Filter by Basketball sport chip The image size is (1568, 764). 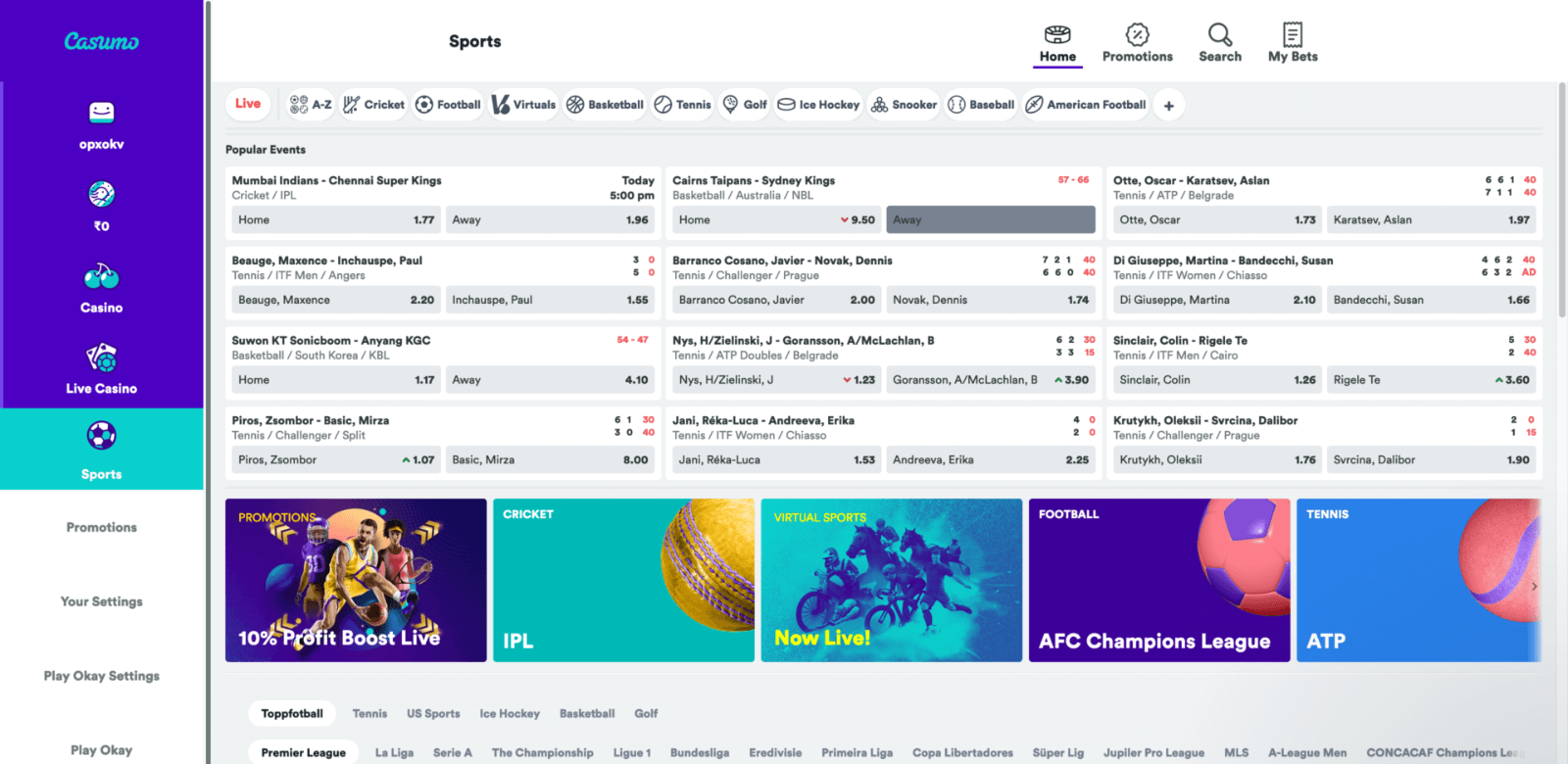(x=605, y=105)
